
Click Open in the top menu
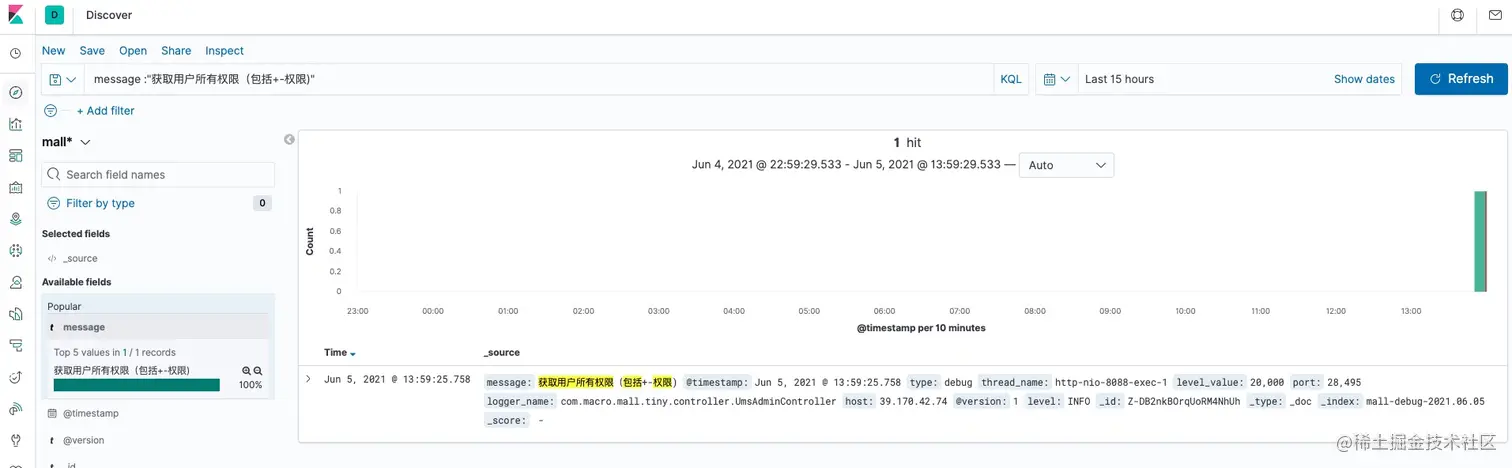pos(133,51)
